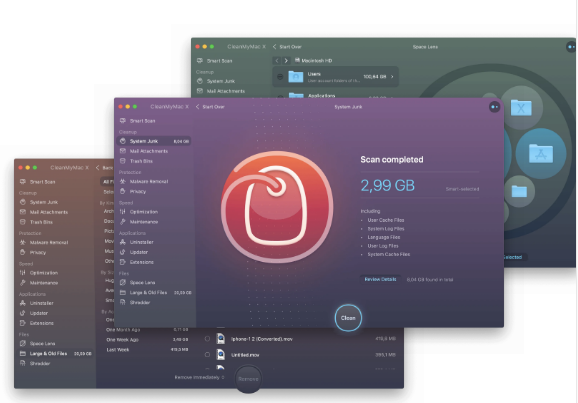Screen dimensions: 578x403
Task: Toggle selection circle beside Users folder
Action: tap(280, 77)
